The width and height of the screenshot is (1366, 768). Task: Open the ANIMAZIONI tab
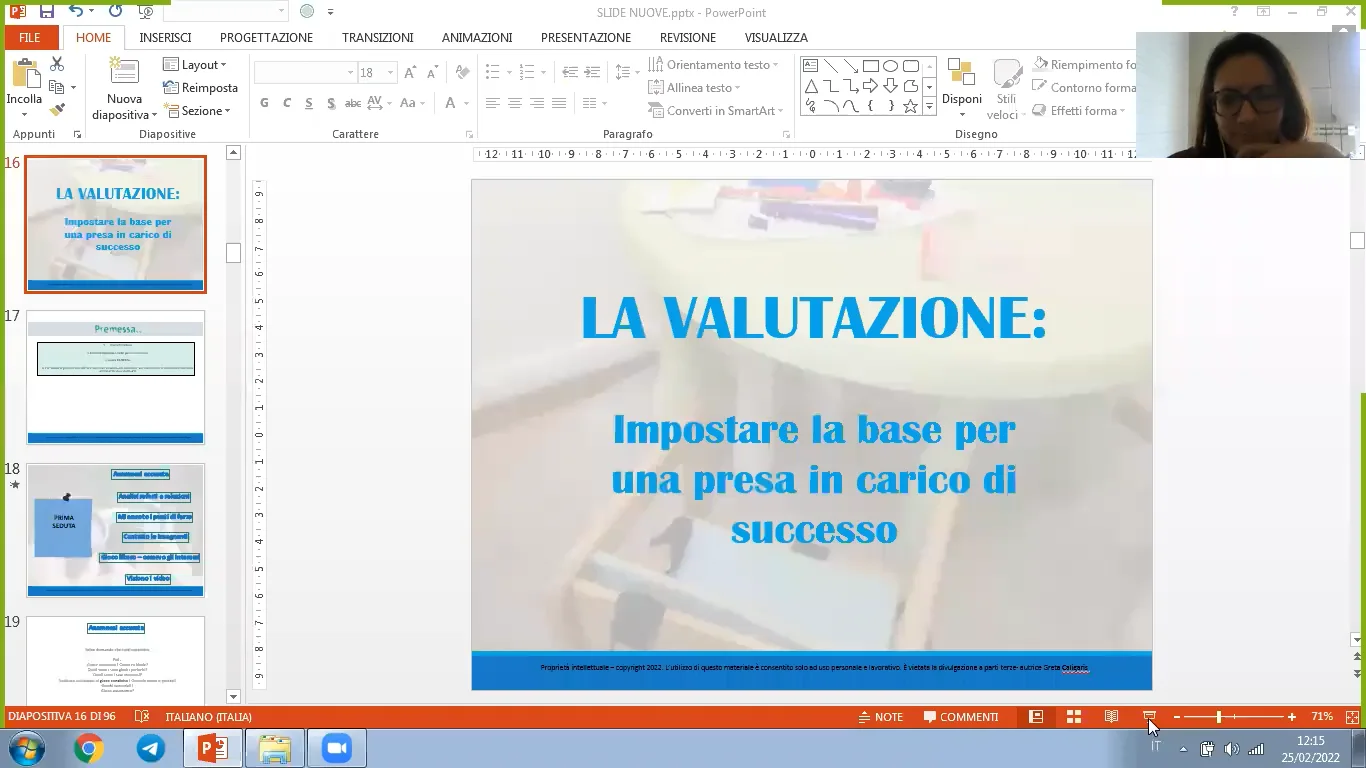point(477,38)
